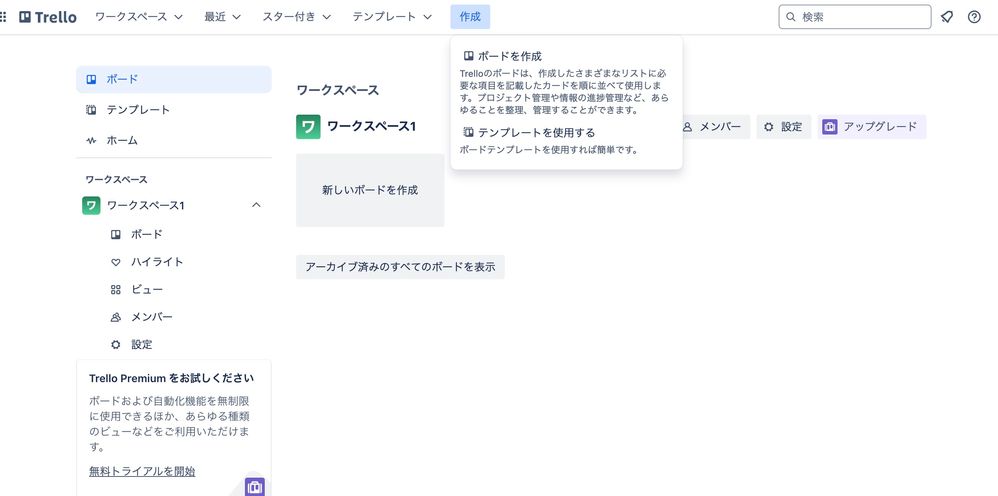Select ホーム in the sidebar
998x496 pixels.
[174, 141]
